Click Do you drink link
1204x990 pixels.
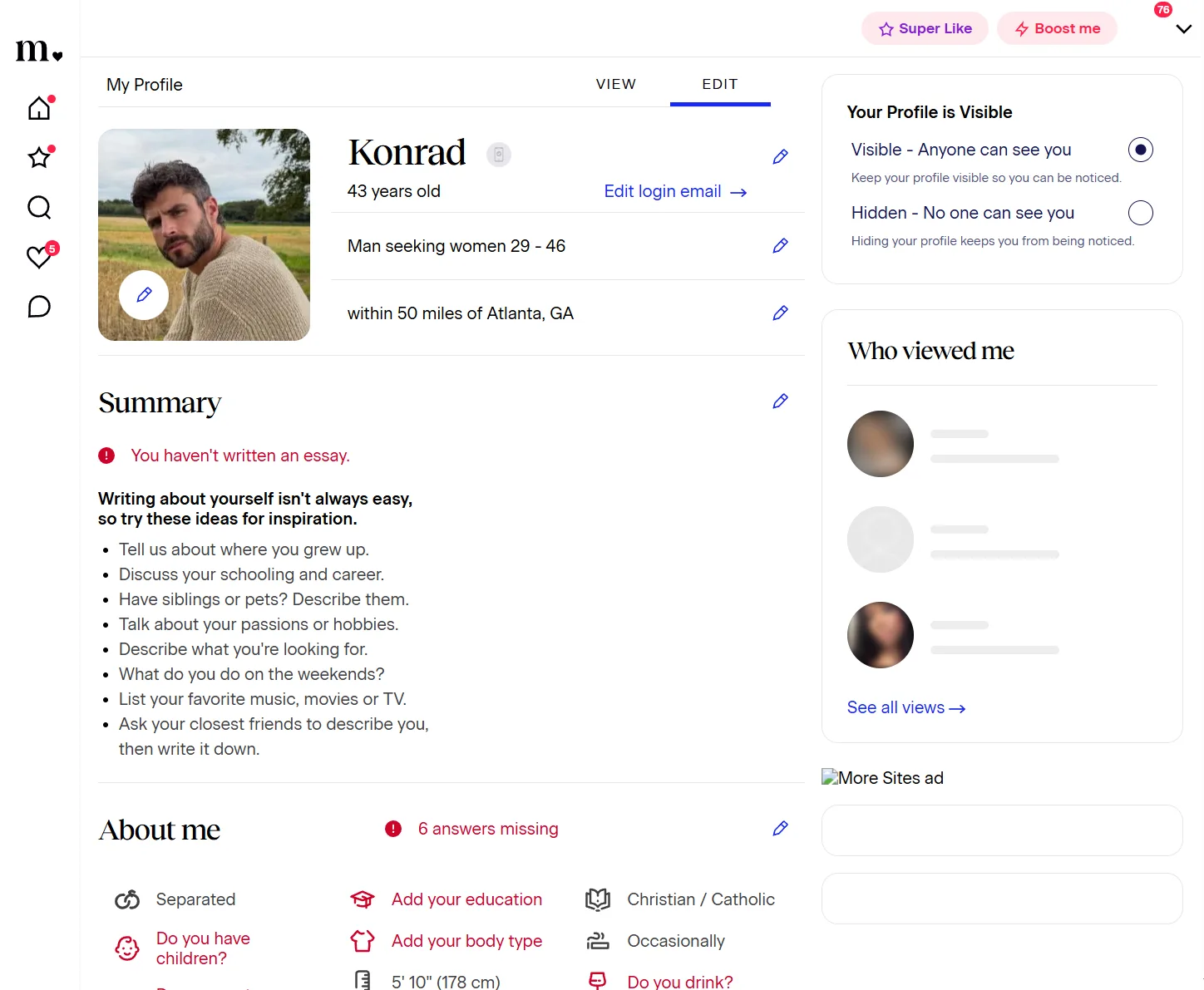(x=680, y=982)
